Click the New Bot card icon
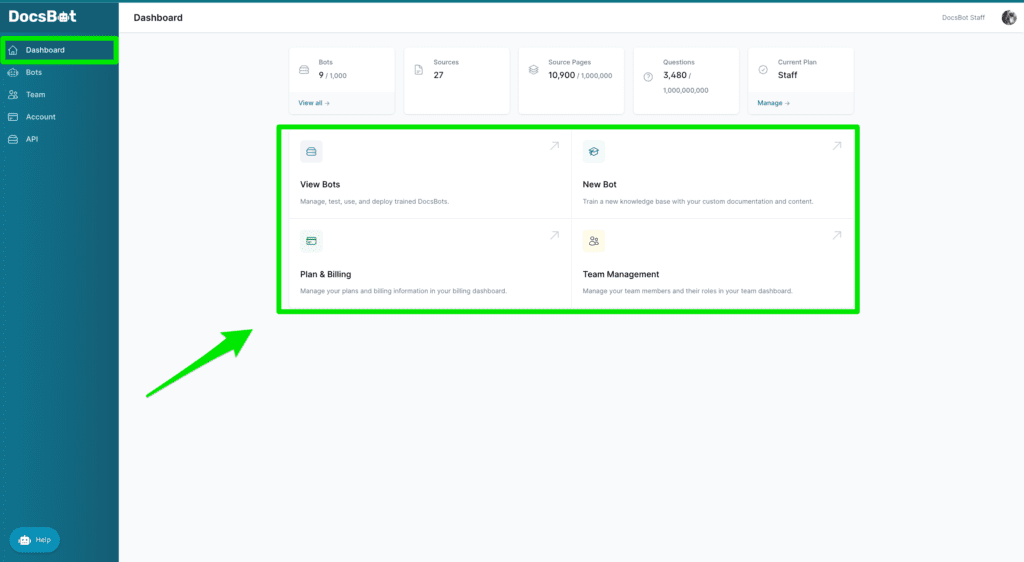 (593, 152)
